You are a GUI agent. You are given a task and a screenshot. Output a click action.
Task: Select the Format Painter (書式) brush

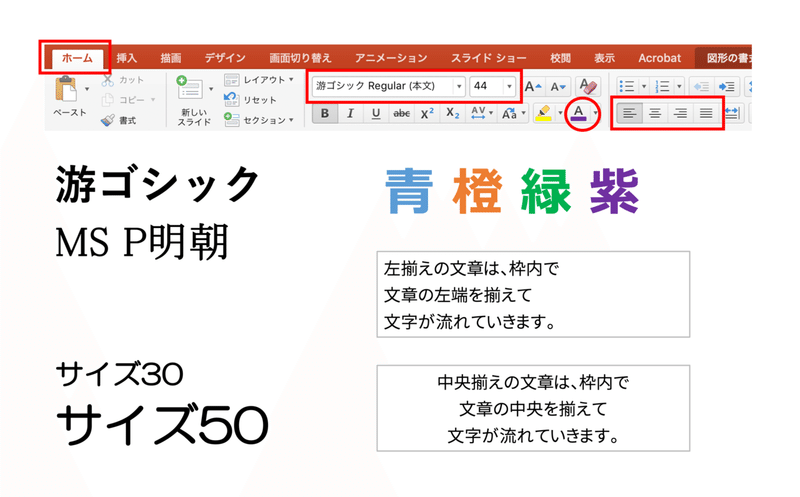pyautogui.click(x=108, y=120)
